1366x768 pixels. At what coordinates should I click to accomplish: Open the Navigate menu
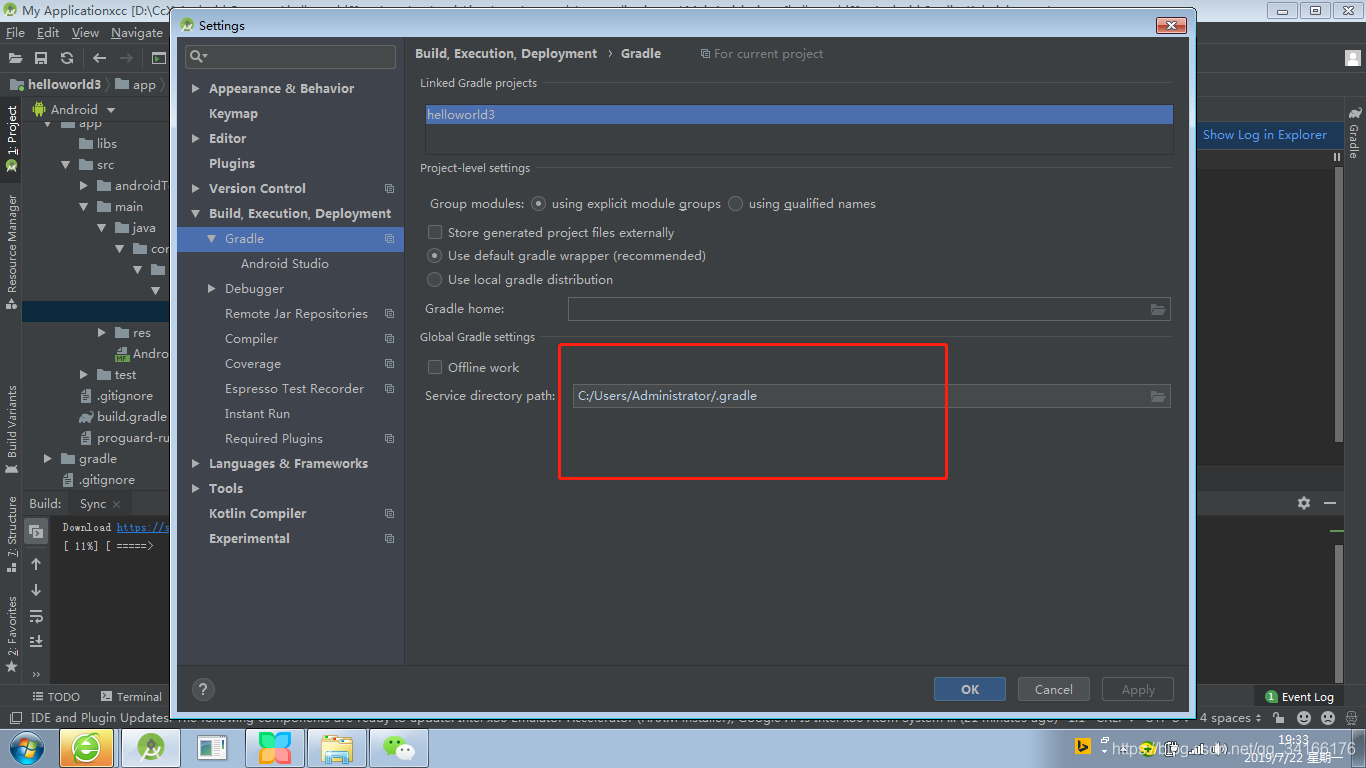click(137, 33)
